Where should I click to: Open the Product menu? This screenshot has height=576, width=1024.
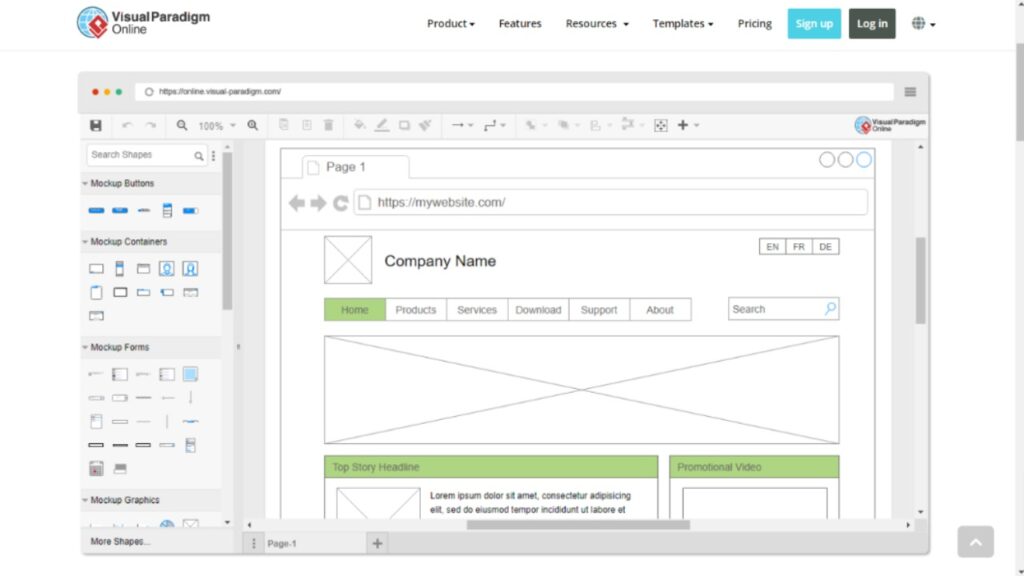click(450, 24)
